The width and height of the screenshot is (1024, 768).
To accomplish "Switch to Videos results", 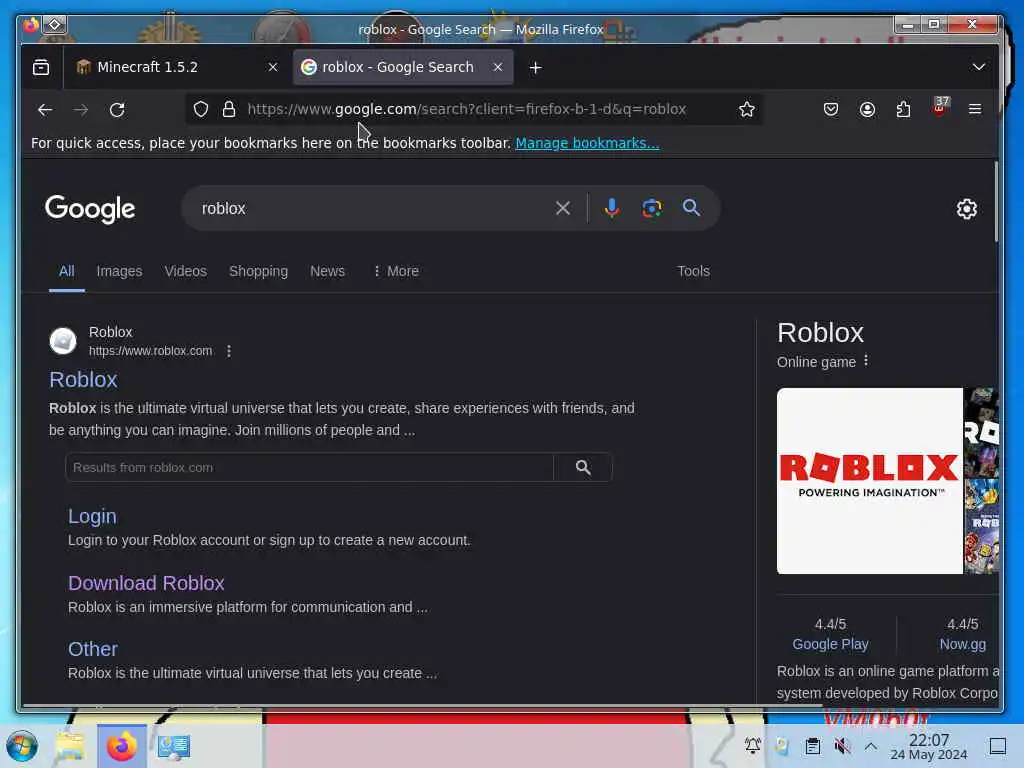I will click(185, 271).
